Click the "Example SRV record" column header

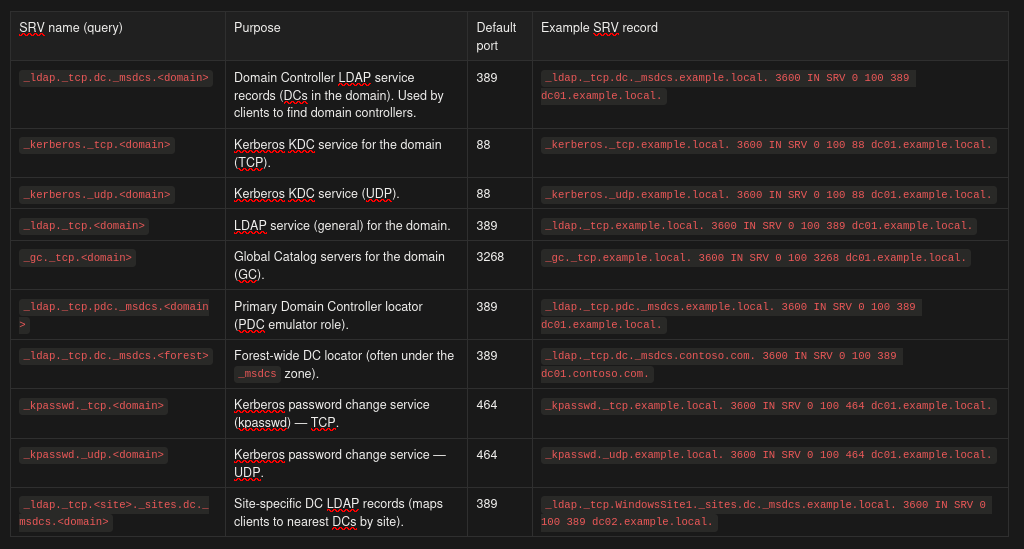[x=599, y=28]
